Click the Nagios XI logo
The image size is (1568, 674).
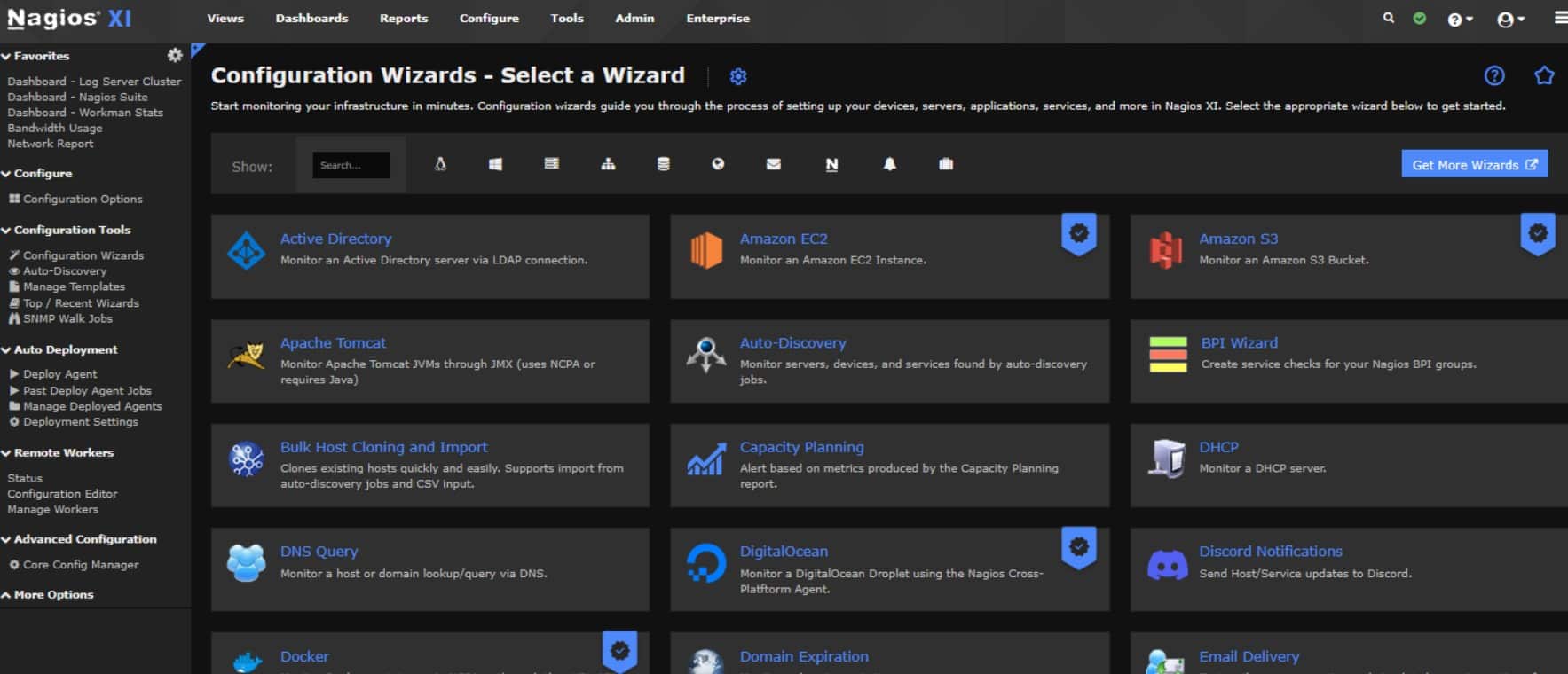(x=69, y=18)
